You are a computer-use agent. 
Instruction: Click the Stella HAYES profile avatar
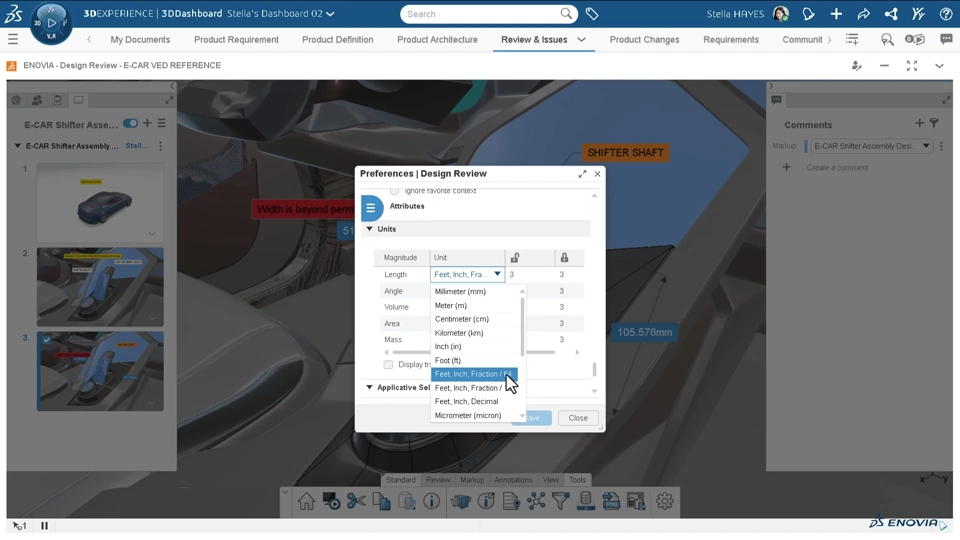point(781,13)
